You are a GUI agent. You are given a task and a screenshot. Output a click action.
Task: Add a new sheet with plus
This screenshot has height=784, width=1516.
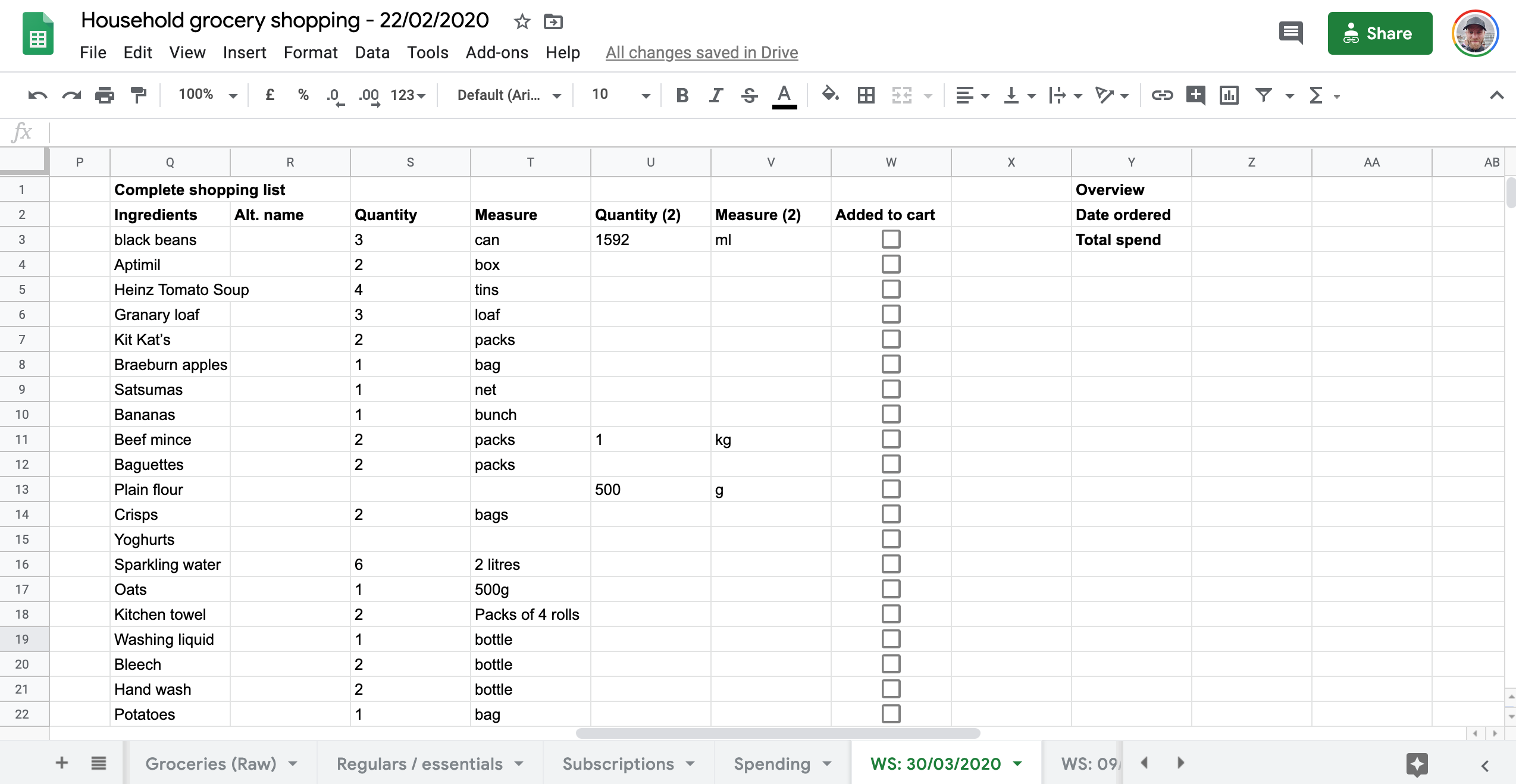point(62,763)
